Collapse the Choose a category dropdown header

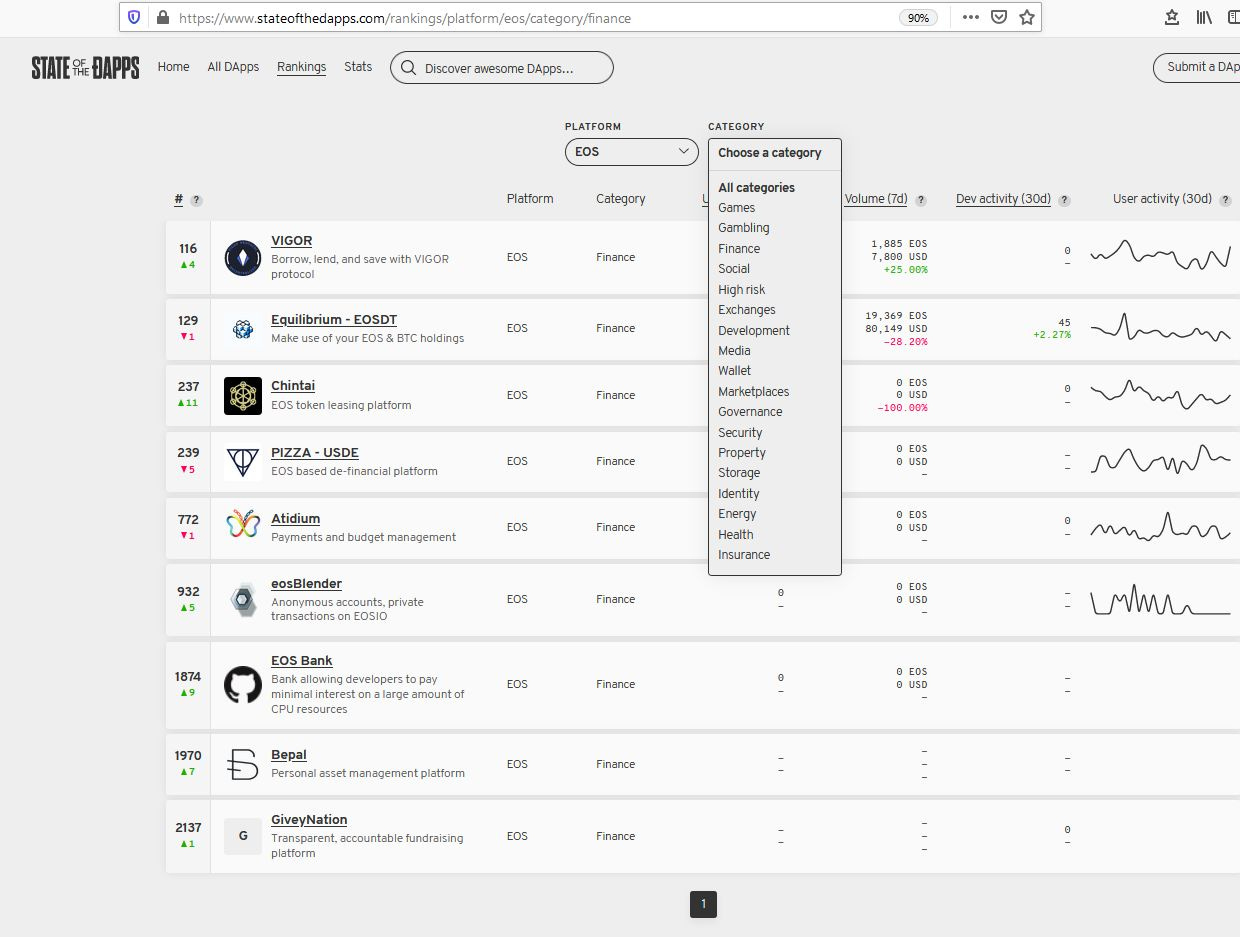point(774,153)
